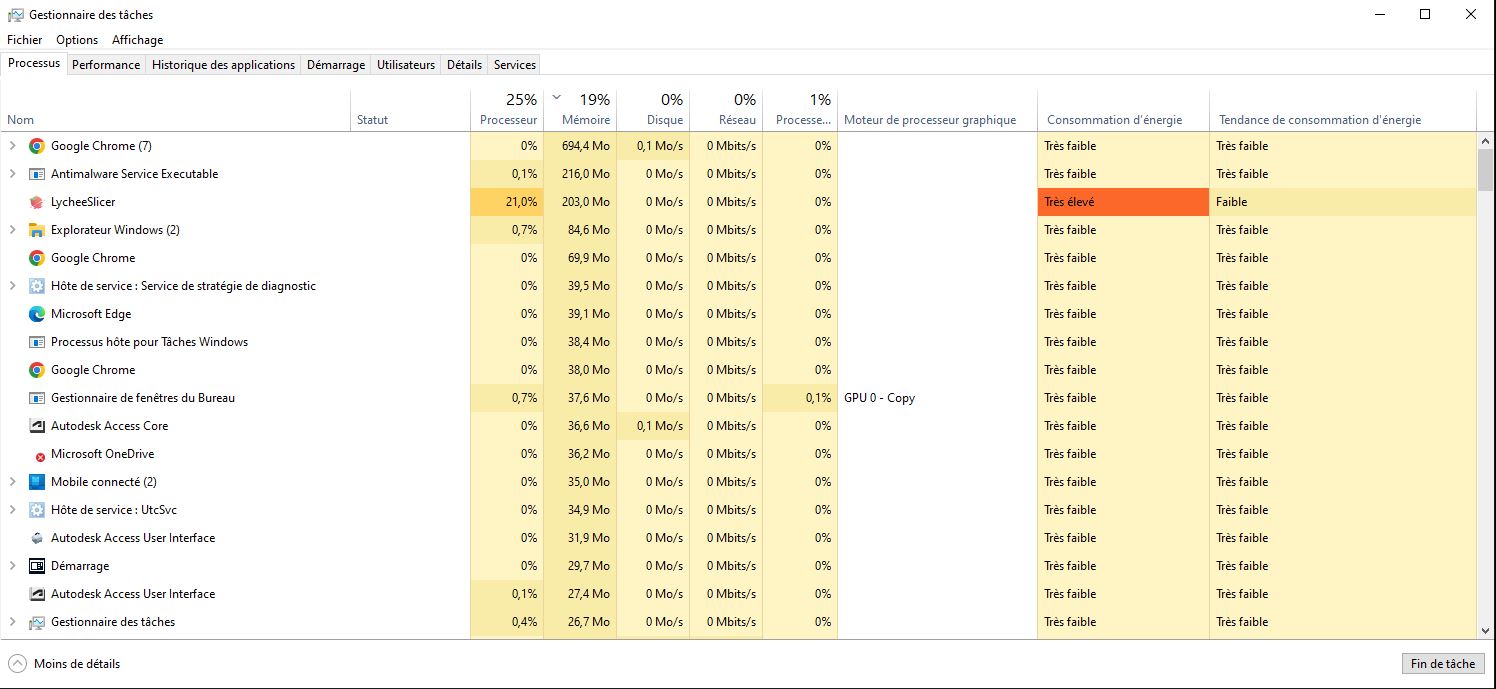Expand the Explorateur Windows (2) group
Viewport: 1496px width, 689px height.
coord(13,230)
